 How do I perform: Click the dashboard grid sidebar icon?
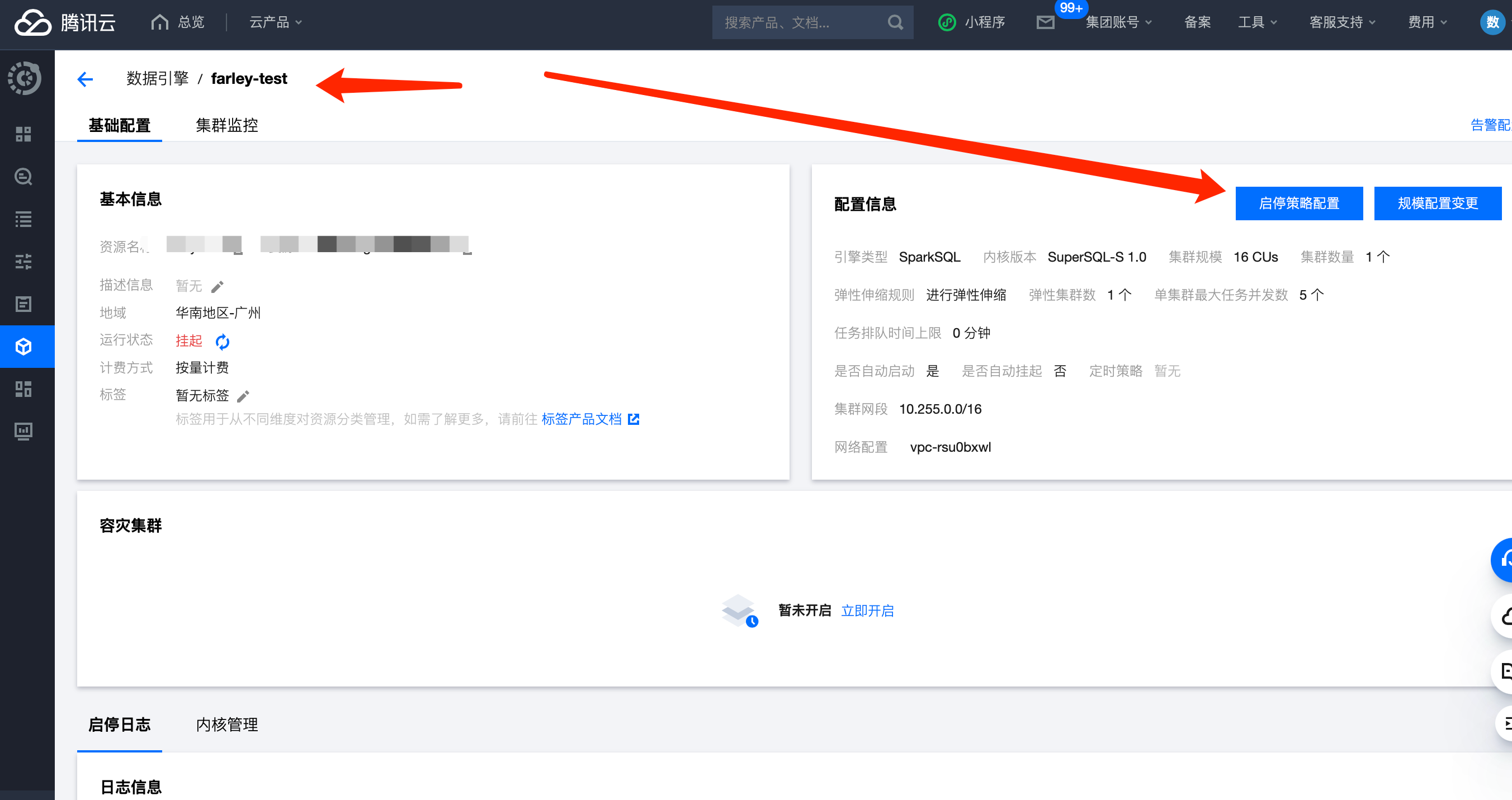(x=23, y=134)
